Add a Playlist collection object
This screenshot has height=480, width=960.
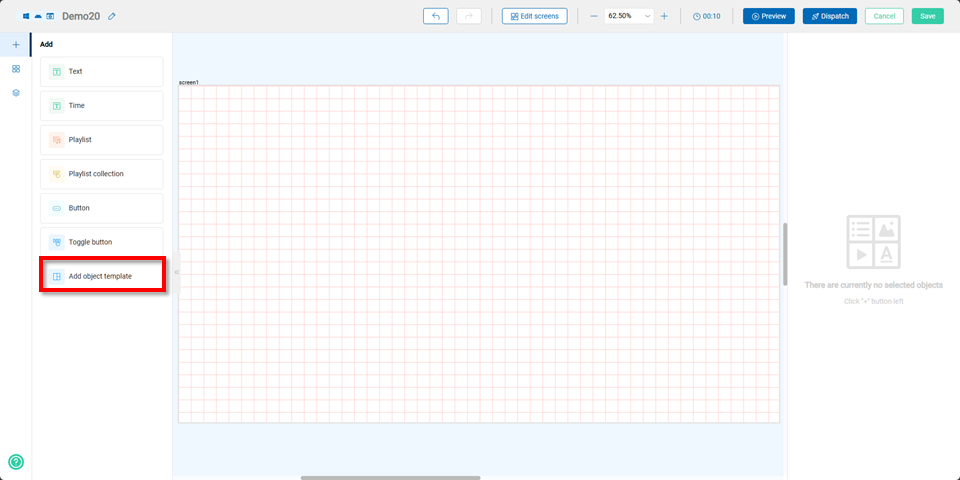point(101,174)
